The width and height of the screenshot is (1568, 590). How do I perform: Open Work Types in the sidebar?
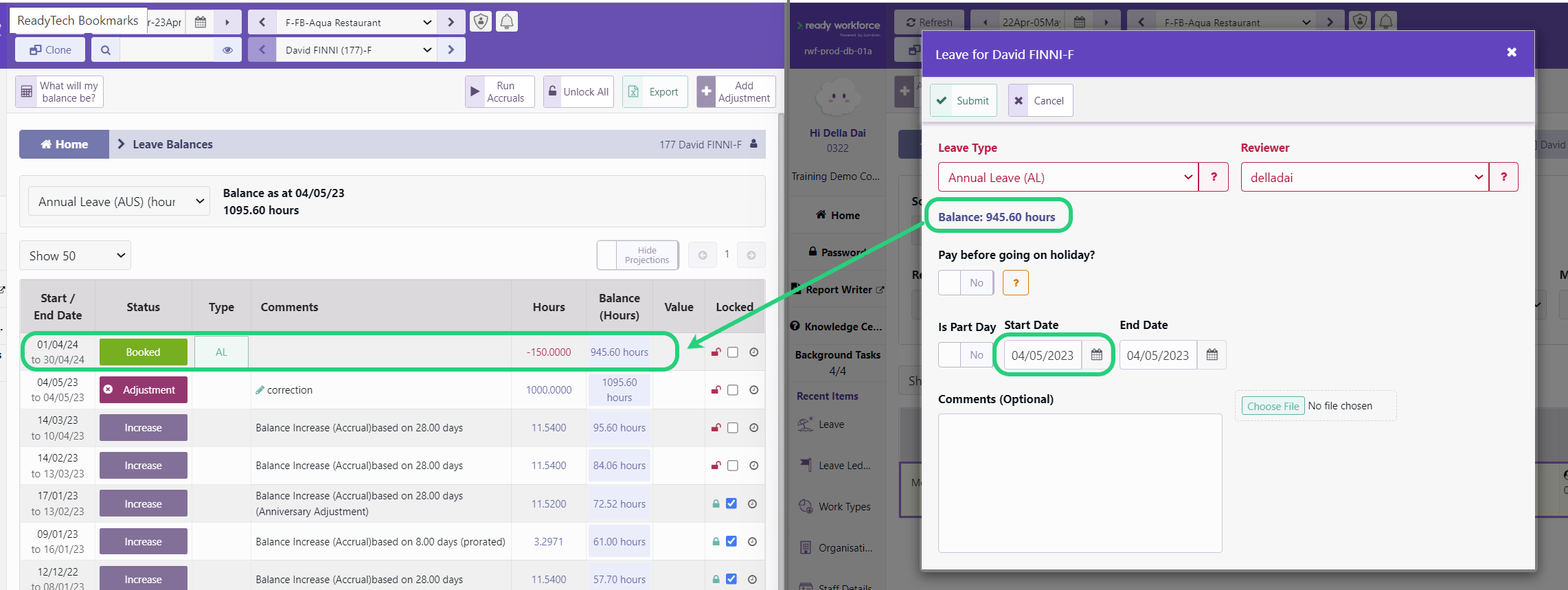pos(835,507)
